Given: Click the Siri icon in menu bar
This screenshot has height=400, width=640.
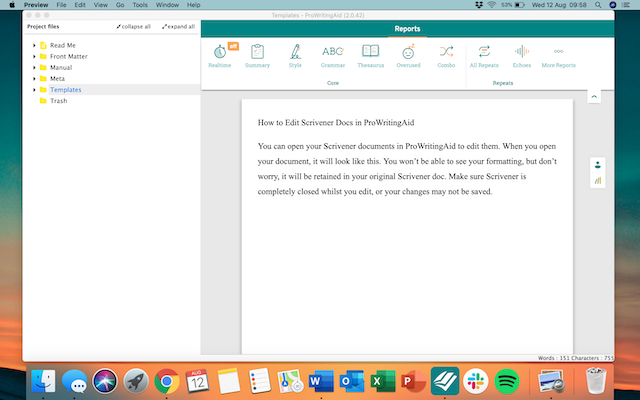Looking at the screenshot, I should point(612,5).
